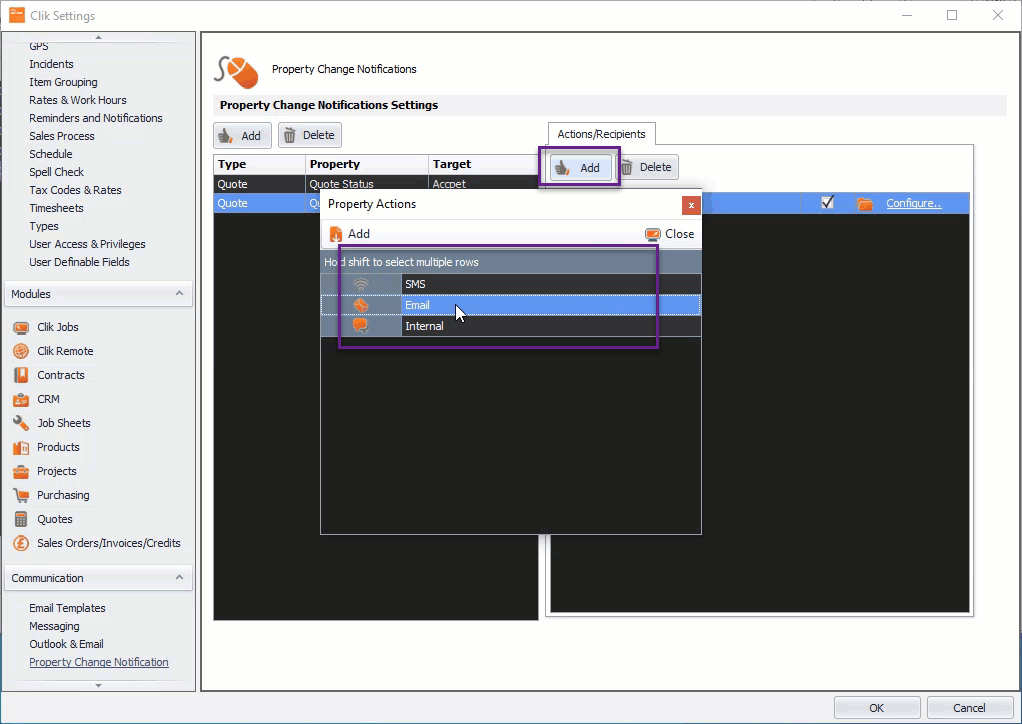This screenshot has height=724, width=1022.
Task: Click Add in the Property Actions dialog
Action: pos(349,234)
